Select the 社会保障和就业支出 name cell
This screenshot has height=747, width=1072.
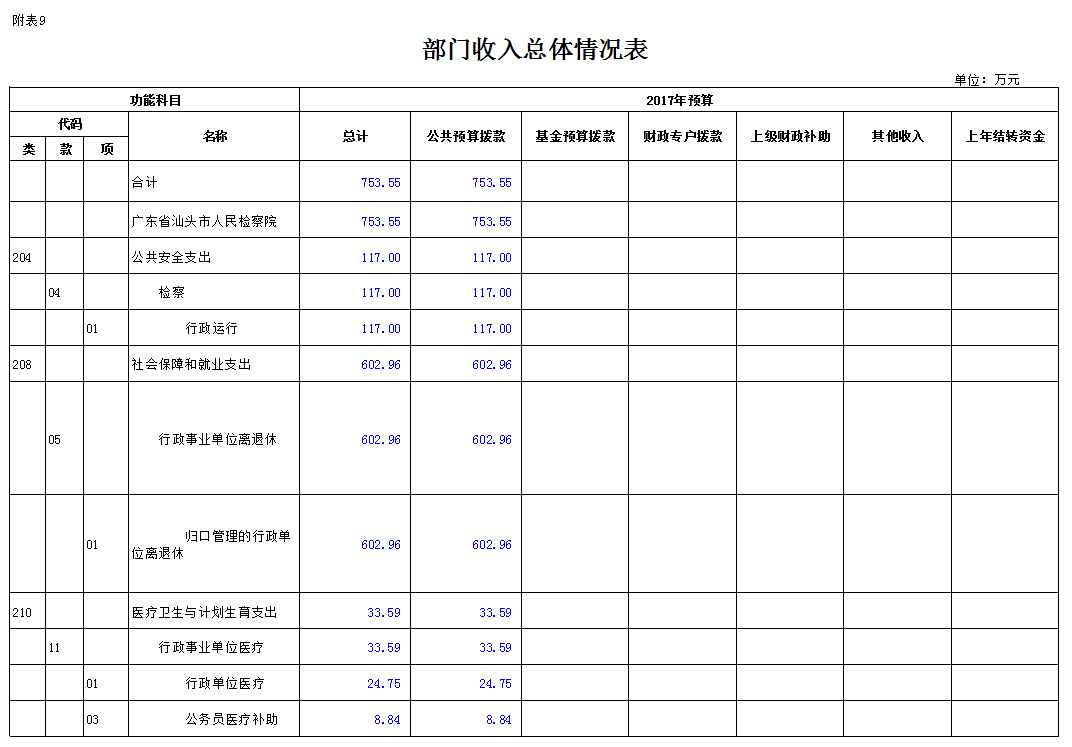tap(191, 364)
